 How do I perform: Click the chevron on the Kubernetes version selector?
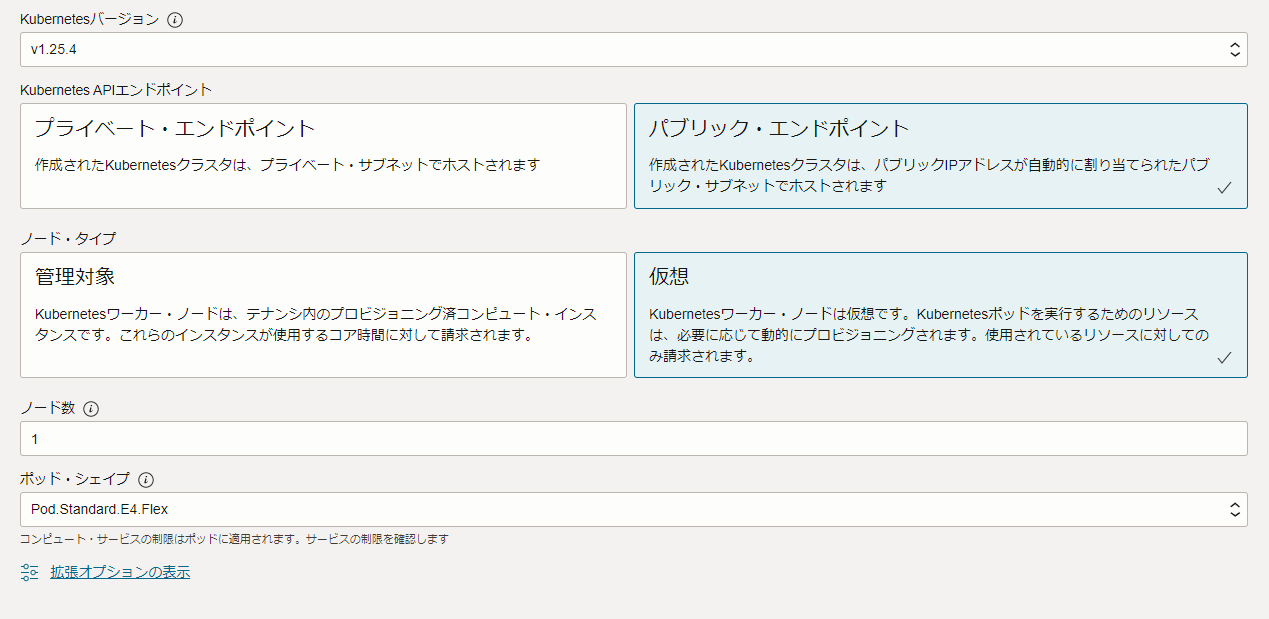1236,49
